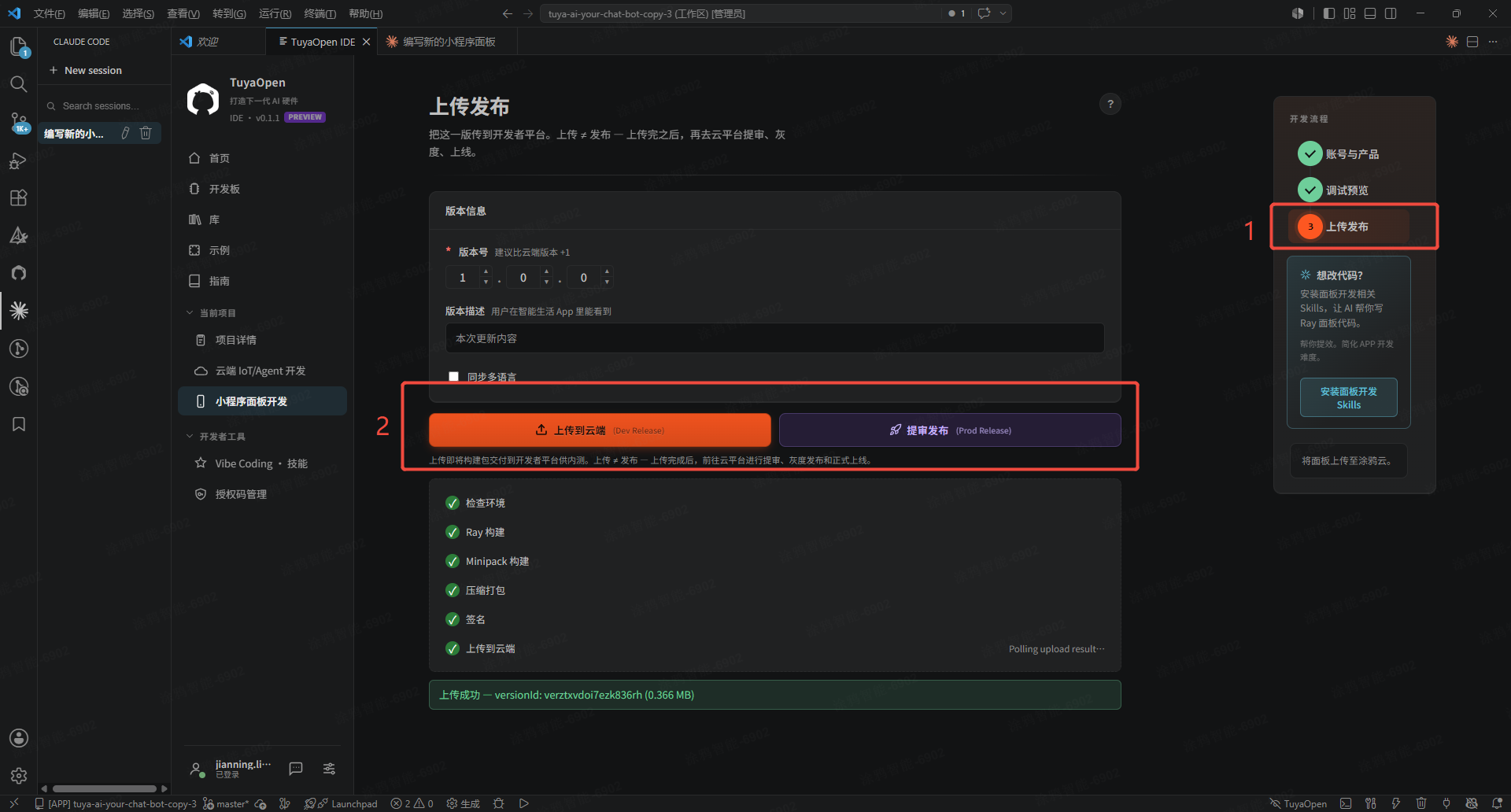Click the 上传到云端 Dev Release button
Viewport: 1511px width, 812px height.
coord(600,430)
